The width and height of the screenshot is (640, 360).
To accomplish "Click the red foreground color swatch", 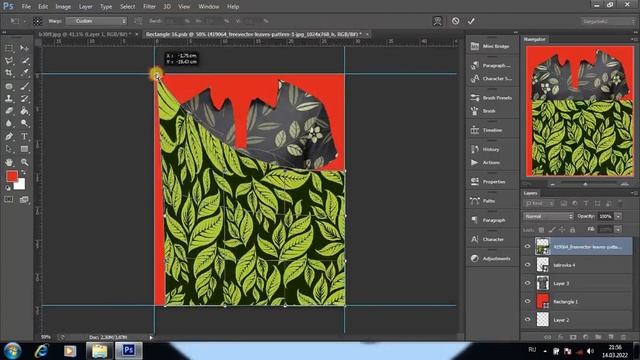I will (12, 176).
